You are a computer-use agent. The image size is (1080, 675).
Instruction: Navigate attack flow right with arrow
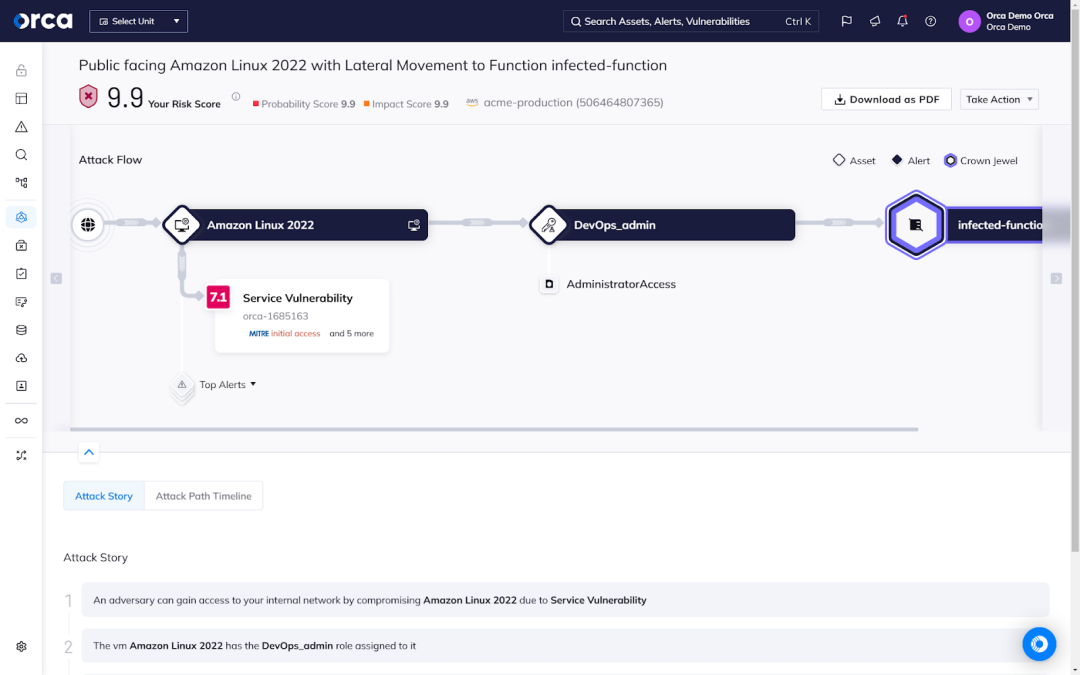pos(1056,278)
